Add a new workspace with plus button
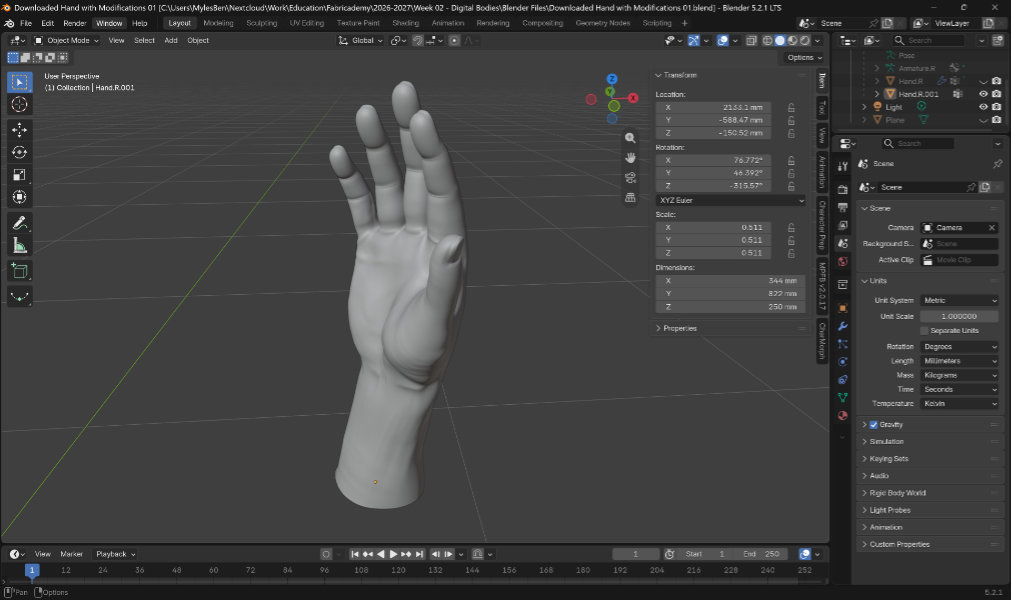Image resolution: width=1011 pixels, height=600 pixels. pos(685,23)
